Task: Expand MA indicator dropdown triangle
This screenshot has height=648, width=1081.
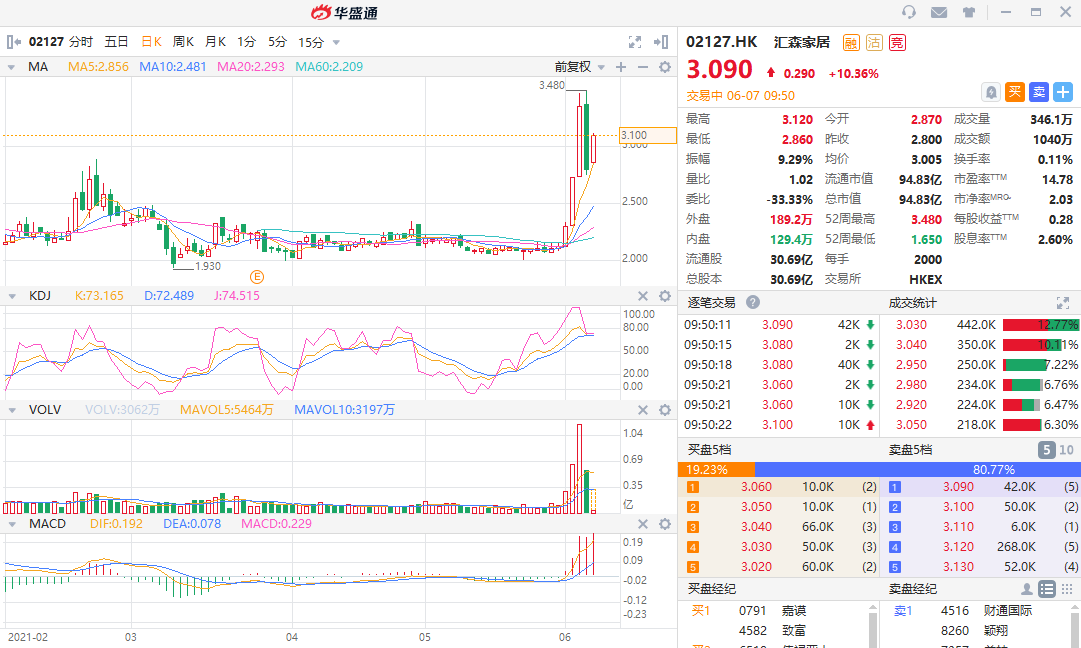Action: pos(12,68)
